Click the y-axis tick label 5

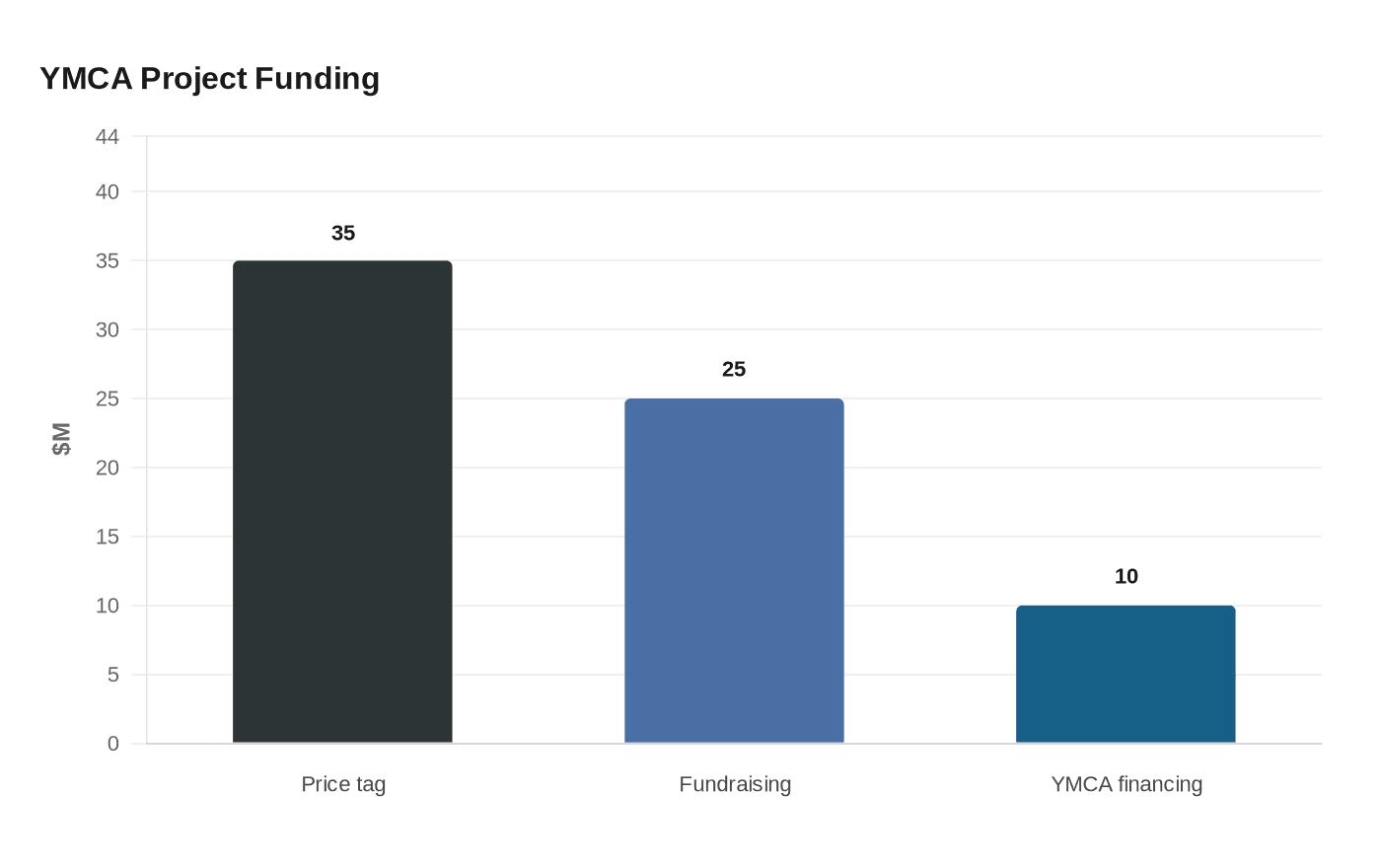(x=113, y=676)
